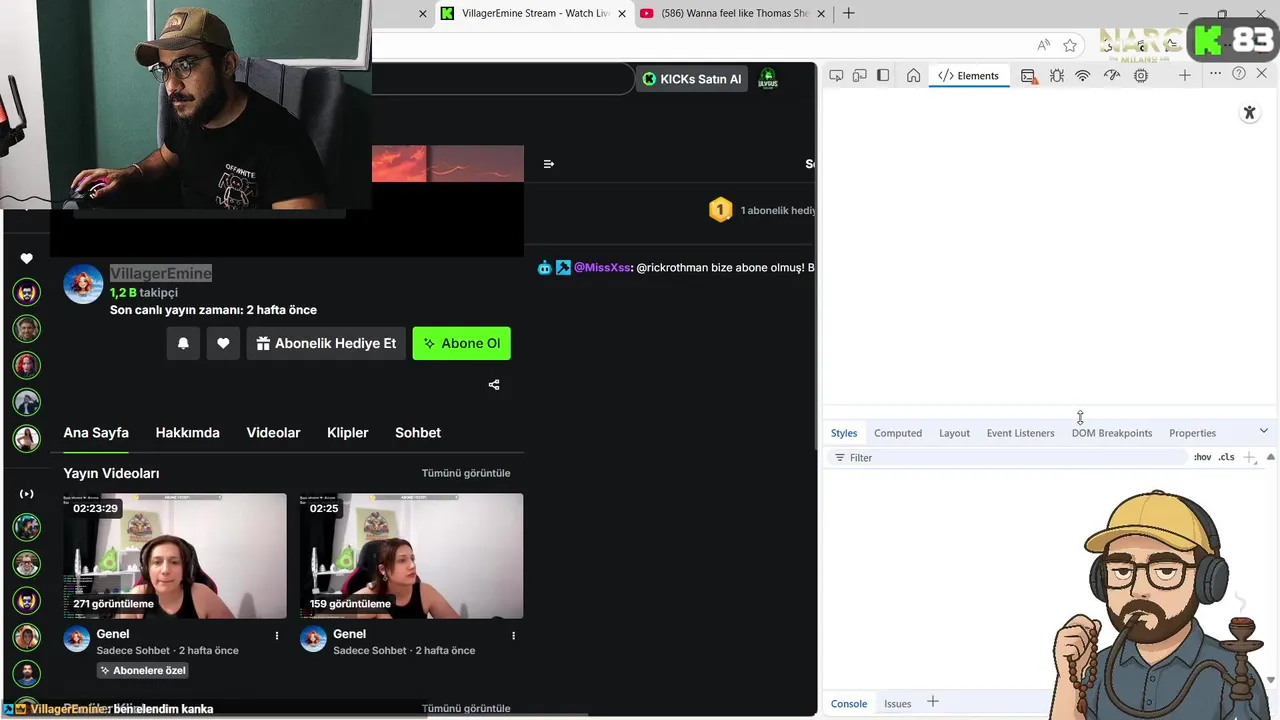Image resolution: width=1280 pixels, height=720 pixels.
Task: Click the VillagerEmine channel avatar
Action: coord(83,285)
